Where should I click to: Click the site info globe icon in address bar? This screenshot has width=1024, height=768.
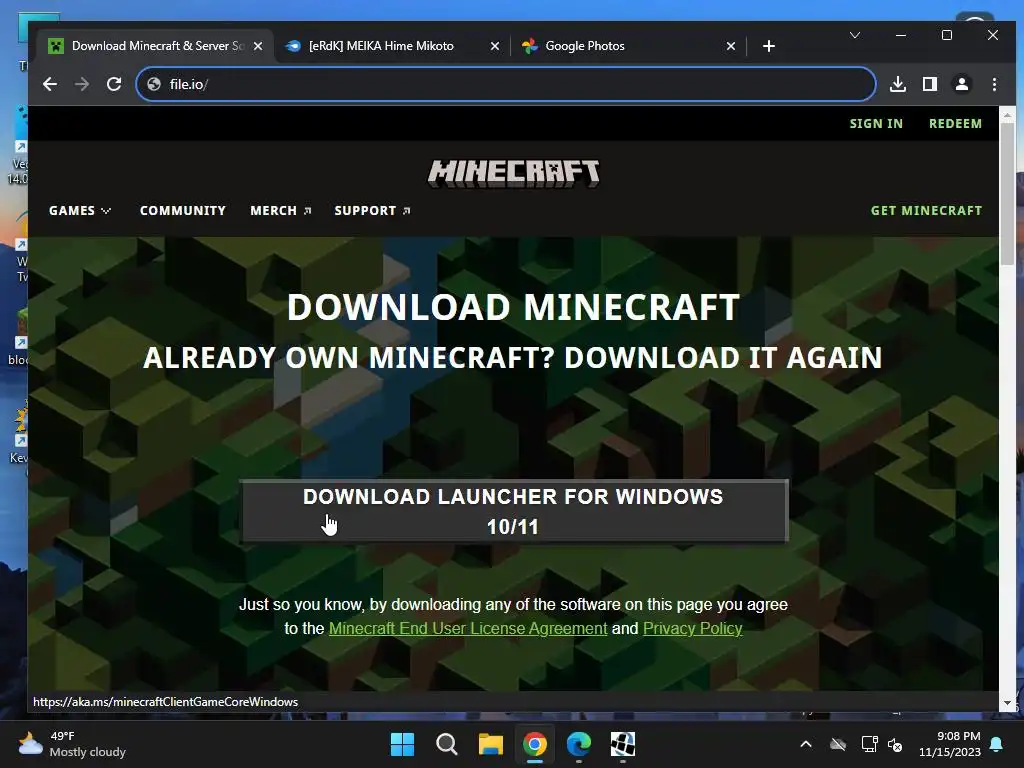point(154,84)
